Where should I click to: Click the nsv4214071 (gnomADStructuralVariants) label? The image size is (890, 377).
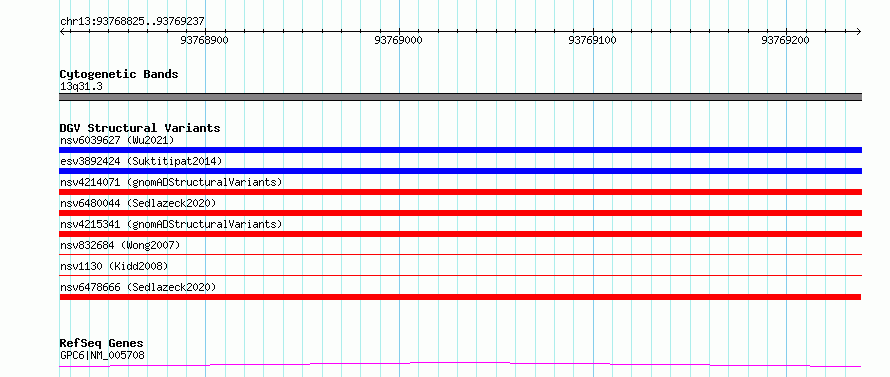click(171, 182)
